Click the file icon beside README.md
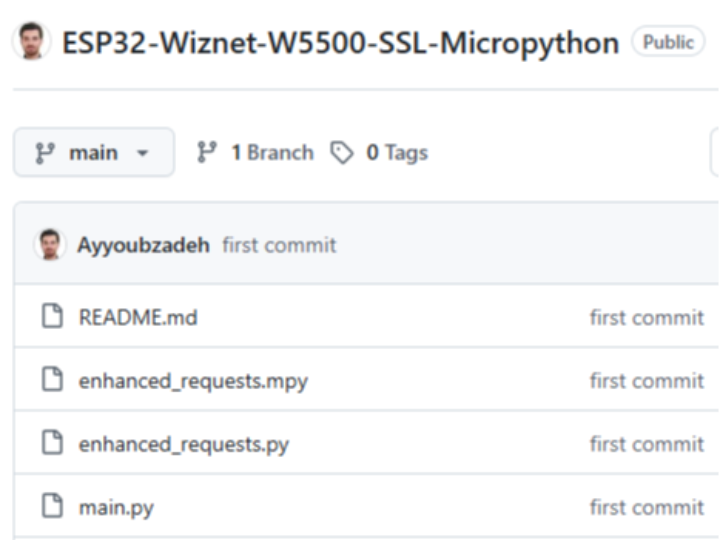 coord(51,318)
